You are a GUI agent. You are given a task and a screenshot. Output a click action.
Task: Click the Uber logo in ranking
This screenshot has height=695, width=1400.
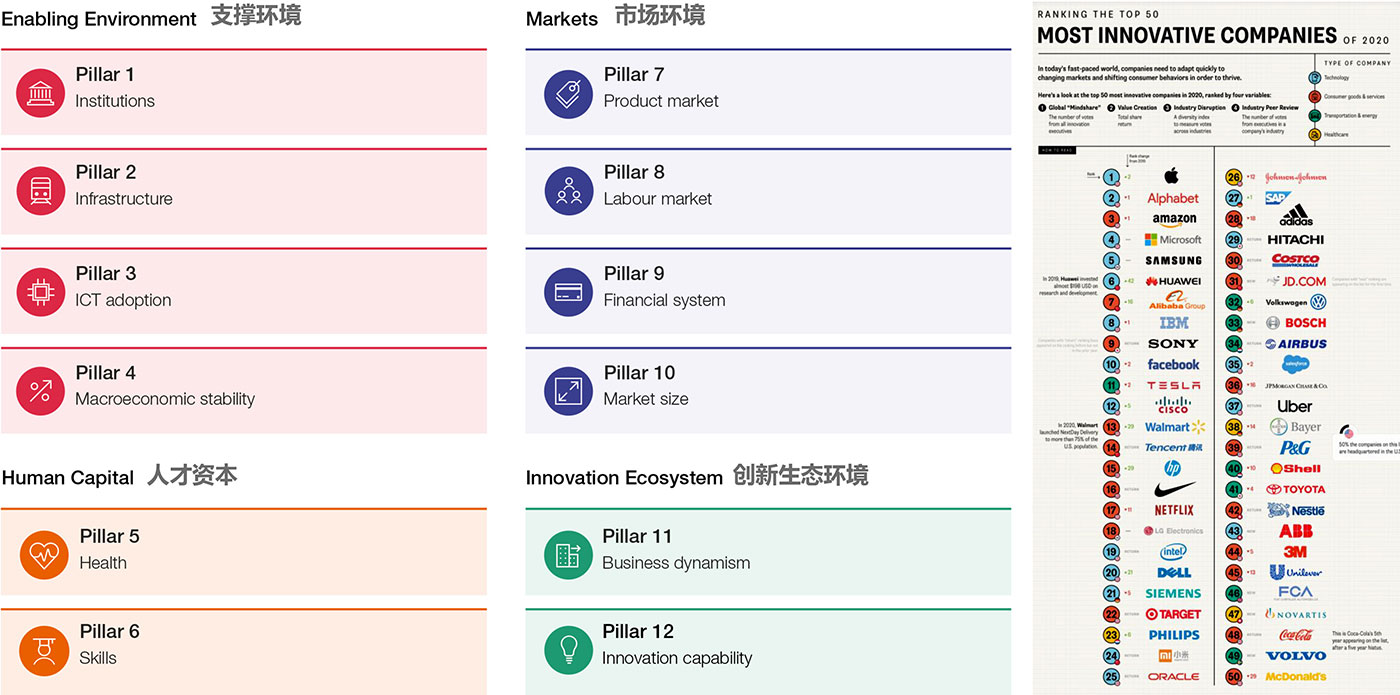click(x=1295, y=406)
